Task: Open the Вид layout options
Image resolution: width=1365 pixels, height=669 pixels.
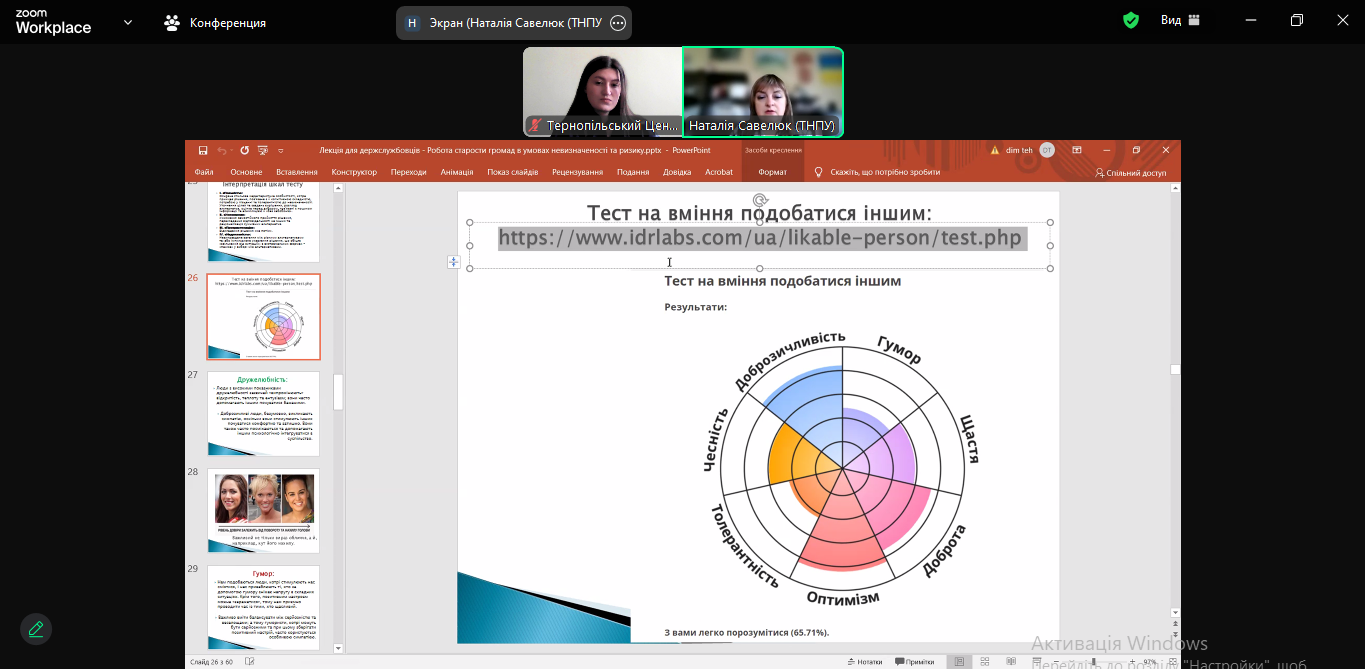Action: point(1180,20)
